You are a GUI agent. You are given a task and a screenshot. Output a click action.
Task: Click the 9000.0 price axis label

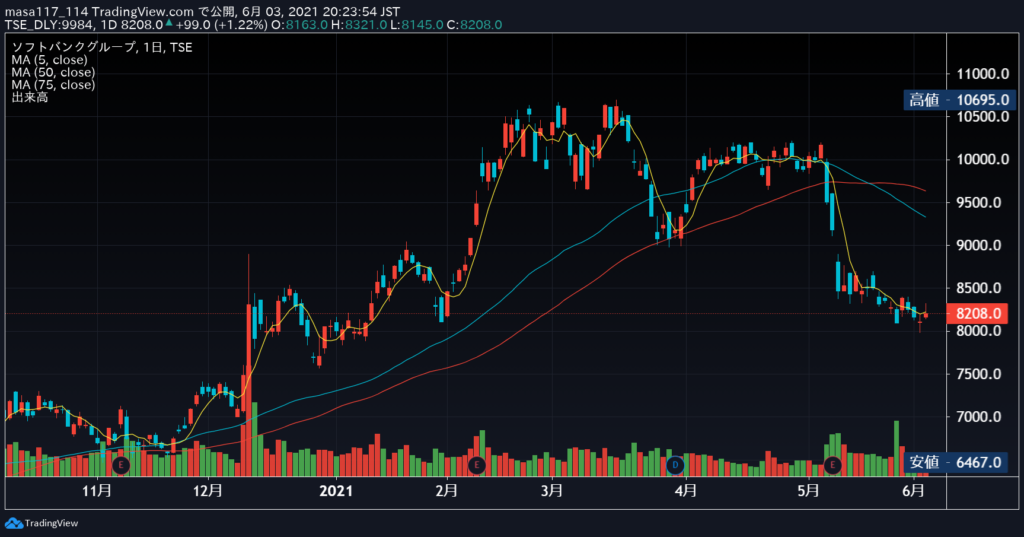[x=979, y=246]
